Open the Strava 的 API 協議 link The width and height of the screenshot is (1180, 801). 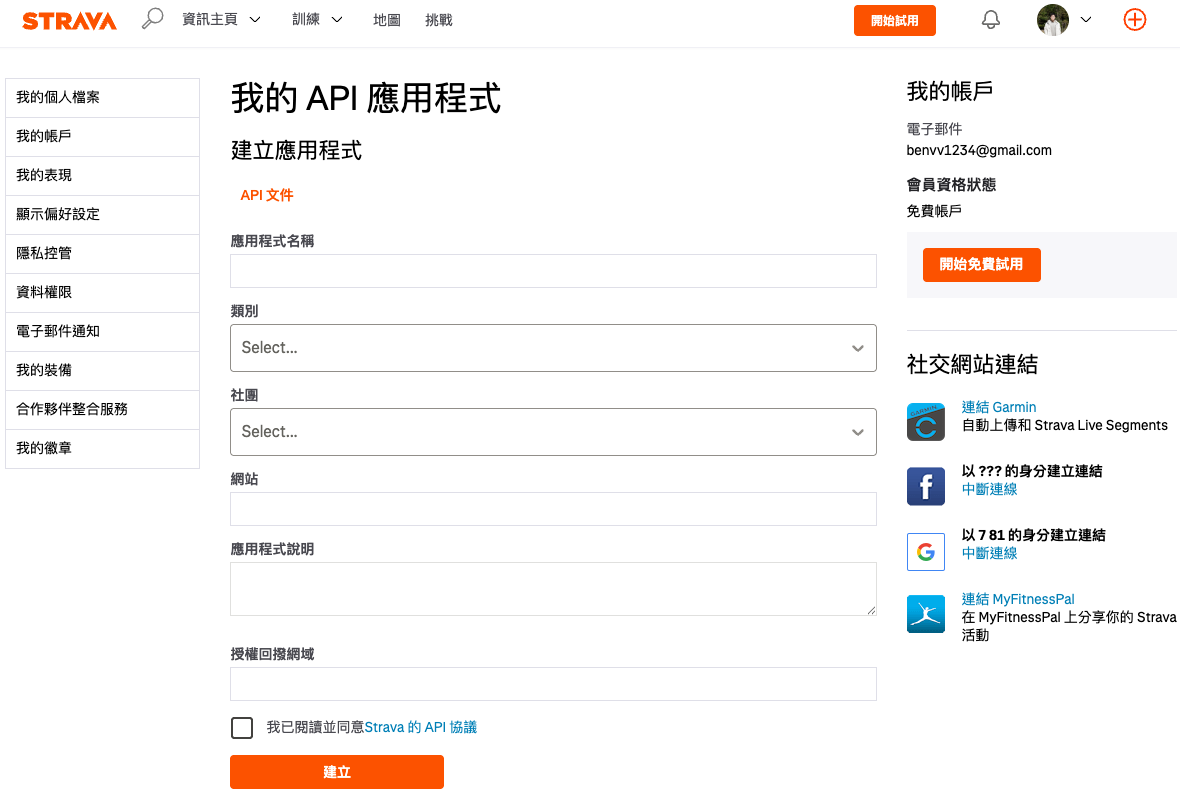tap(421, 728)
